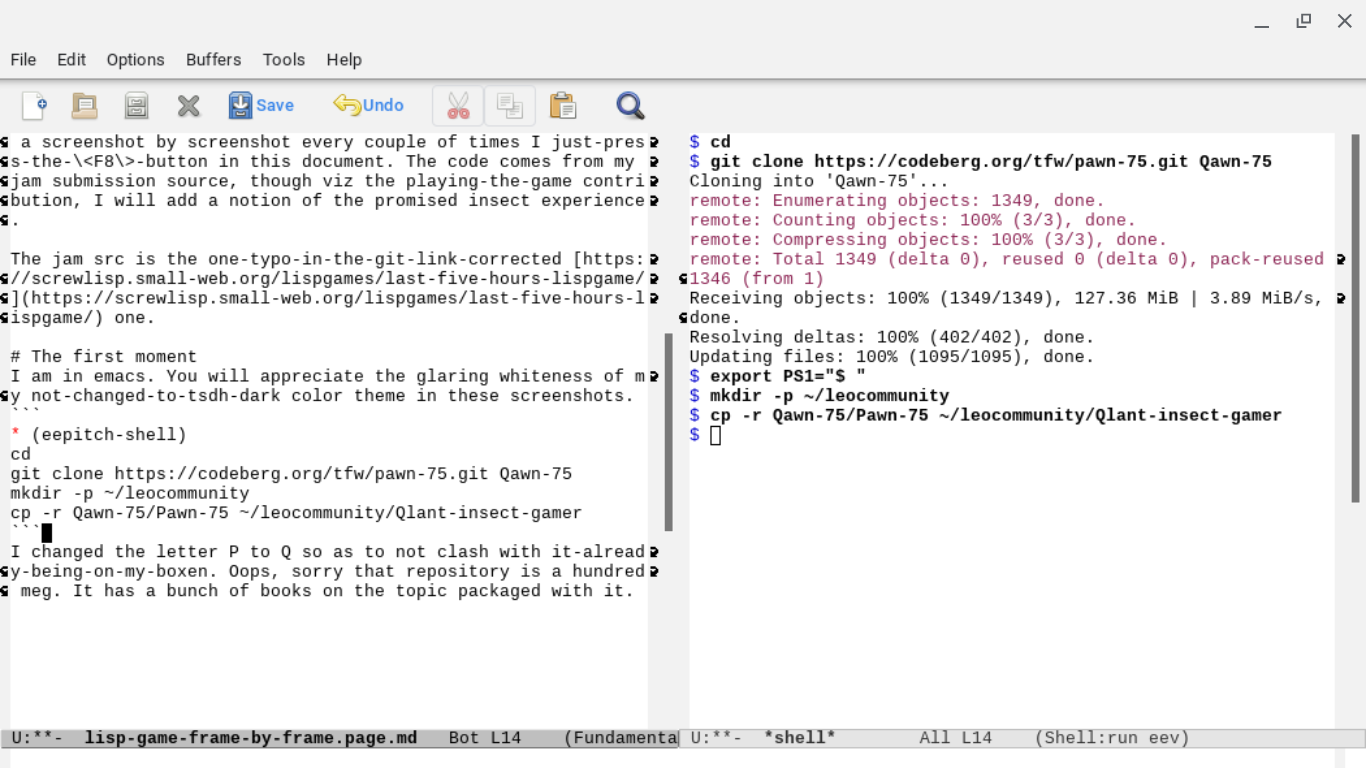Screen dimensions: 1366x768
Task: Click the *shell* buffer name in the mode line
Action: pos(799,738)
